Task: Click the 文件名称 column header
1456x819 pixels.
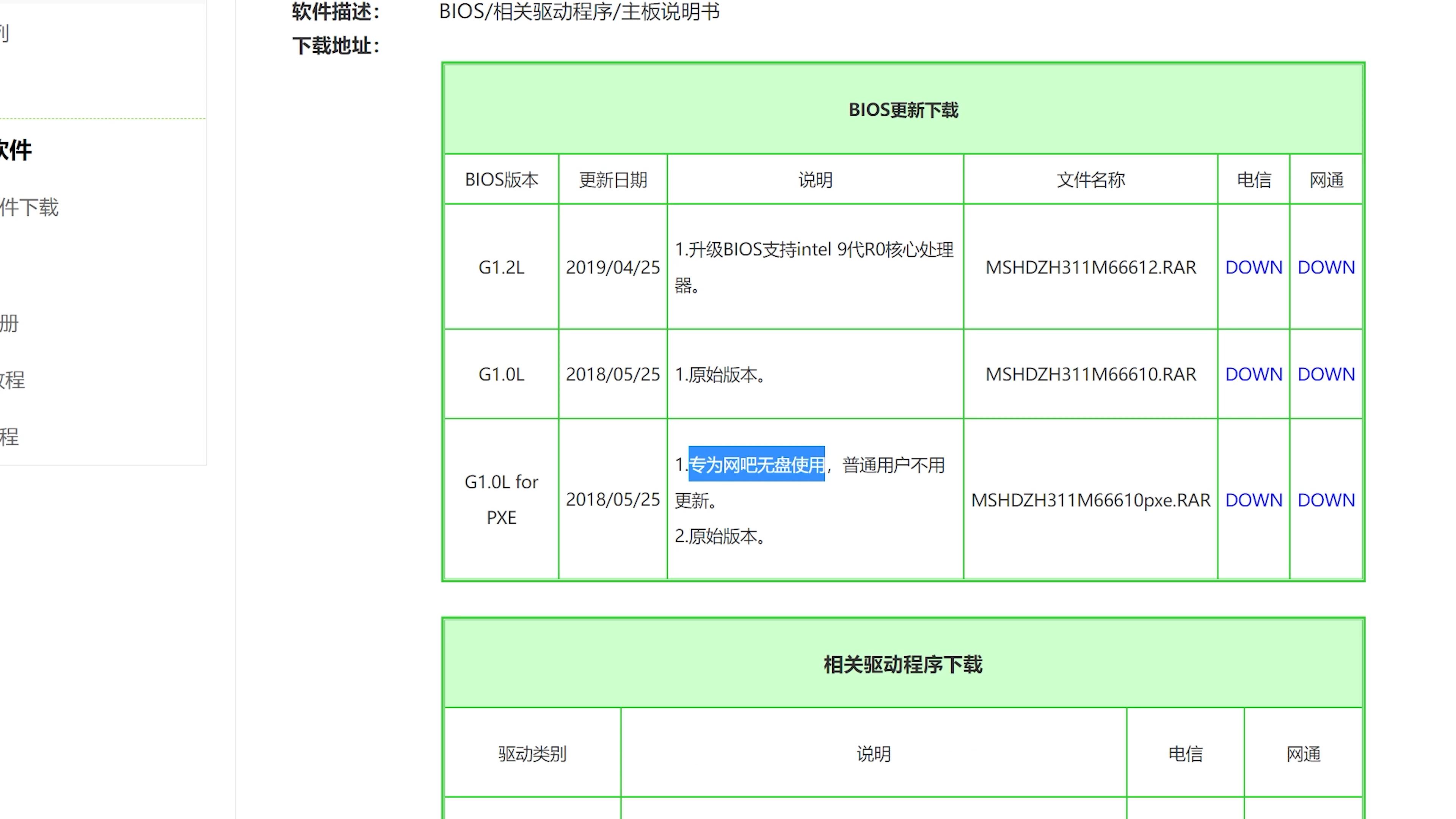Action: pos(1090,180)
